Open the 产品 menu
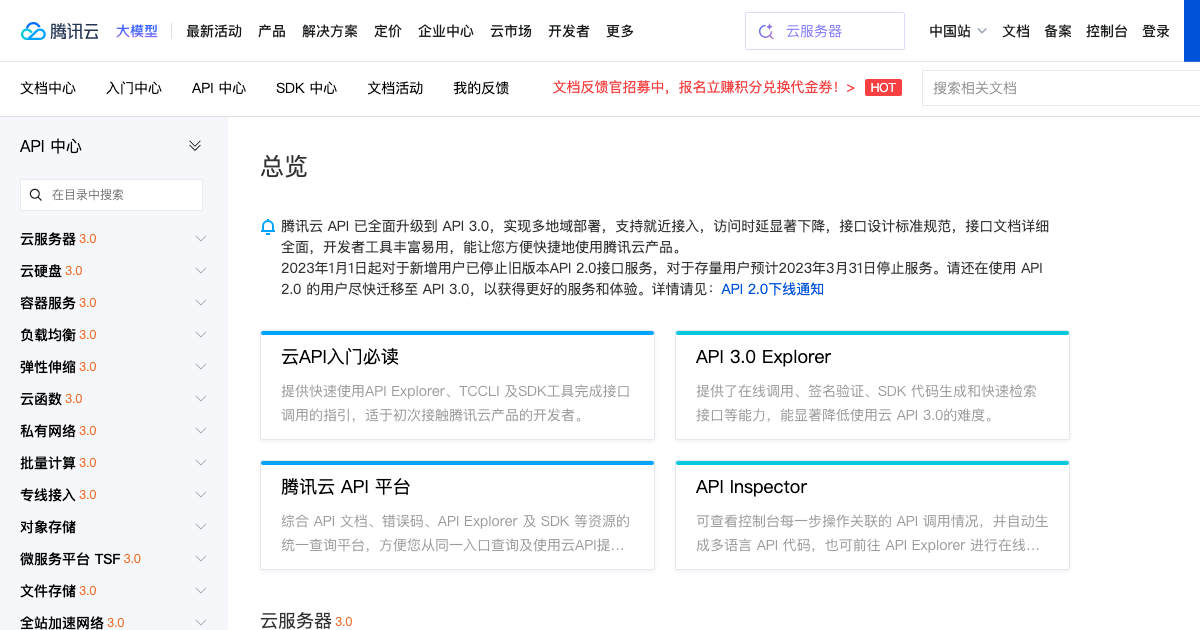 [271, 31]
